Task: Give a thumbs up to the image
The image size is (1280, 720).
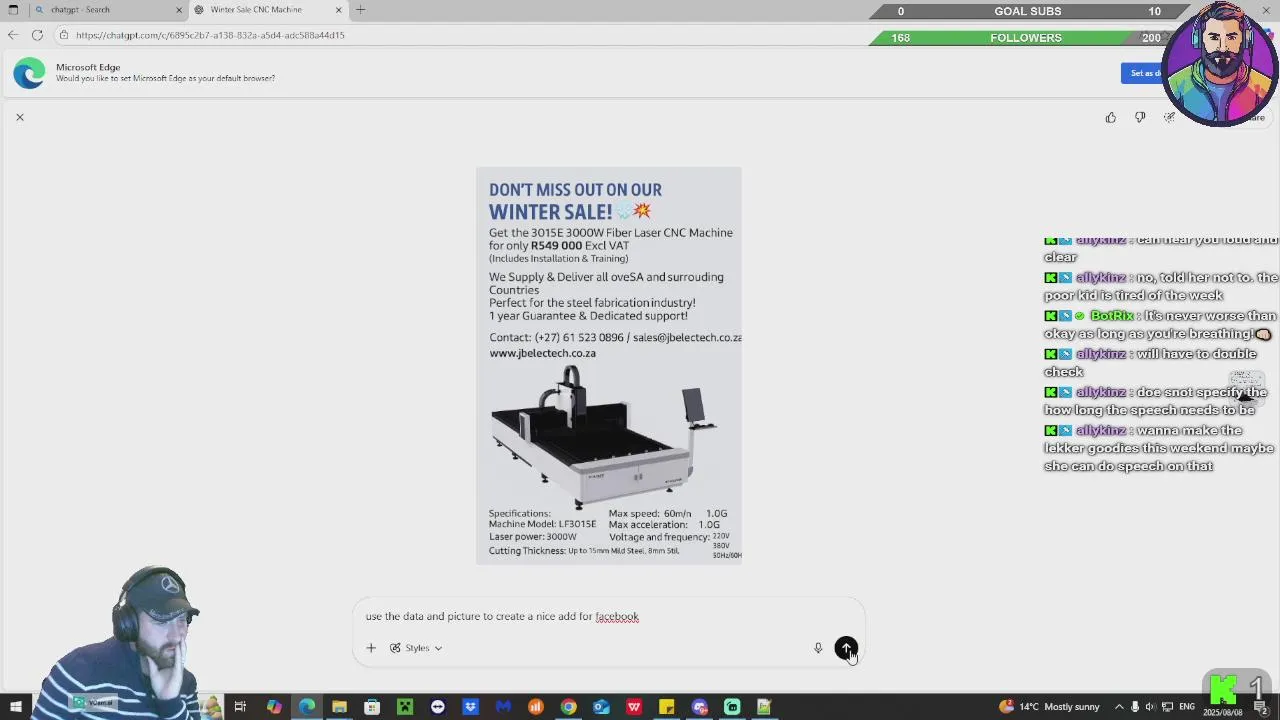Action: point(1111,117)
